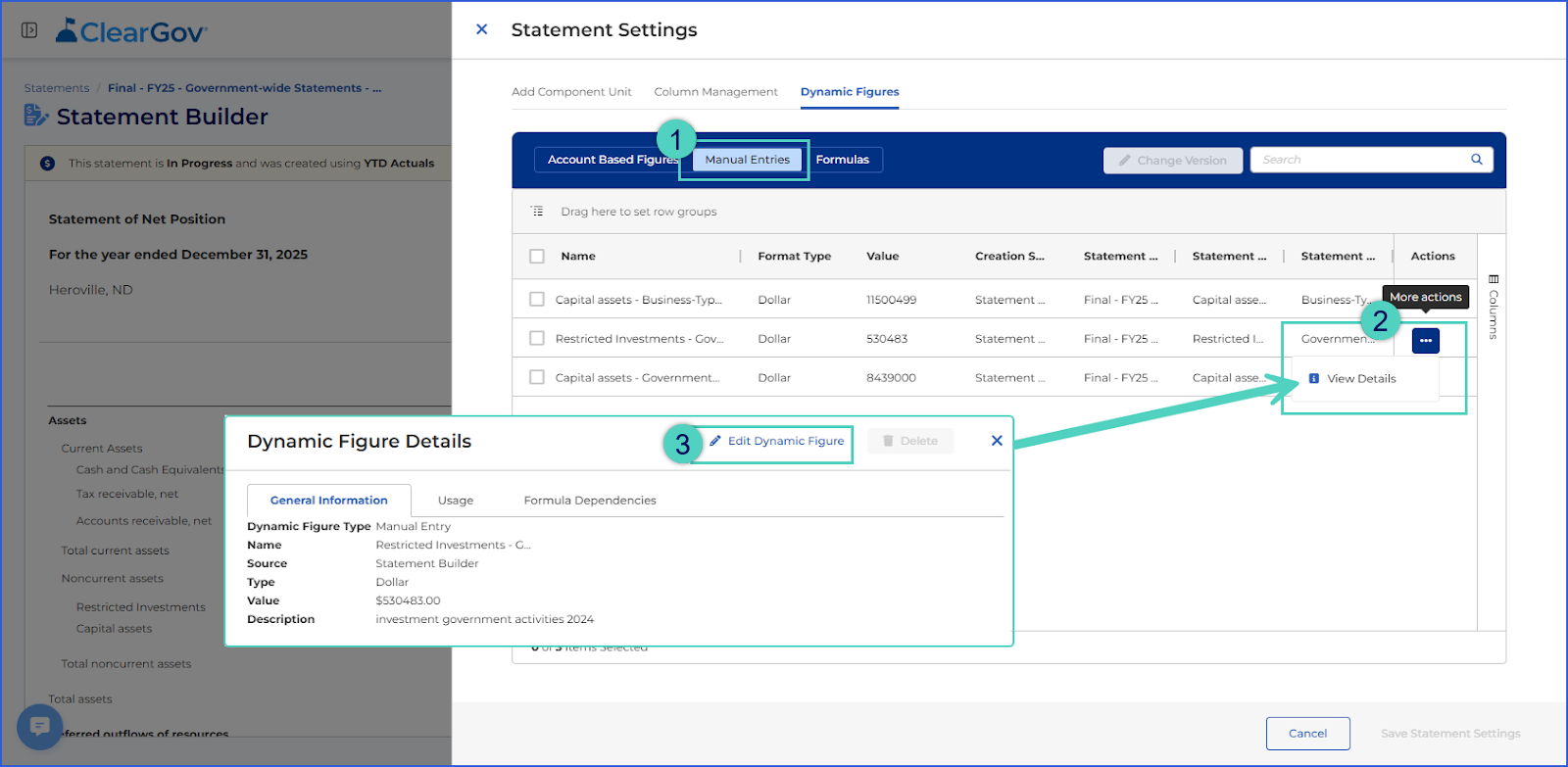
Task: Click the Cancel button
Action: pos(1307,733)
